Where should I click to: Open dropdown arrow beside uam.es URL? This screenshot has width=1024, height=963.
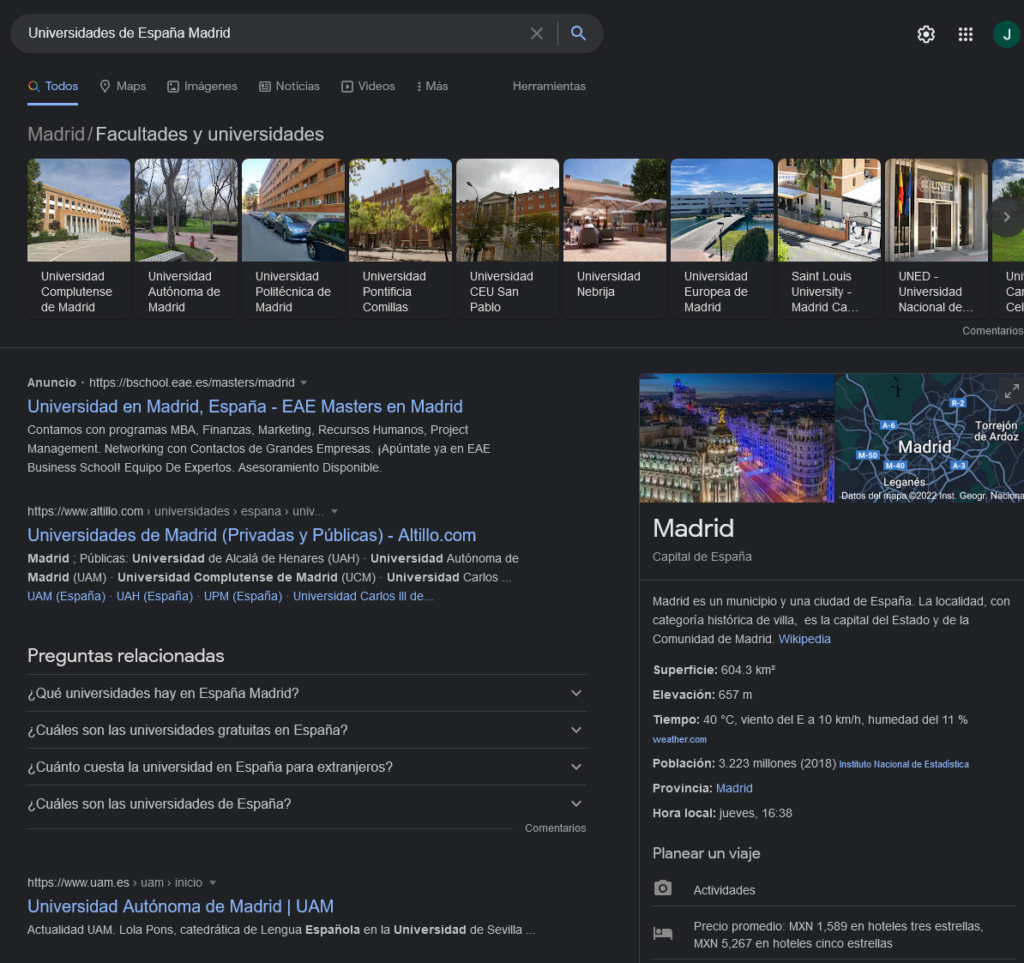[212, 883]
